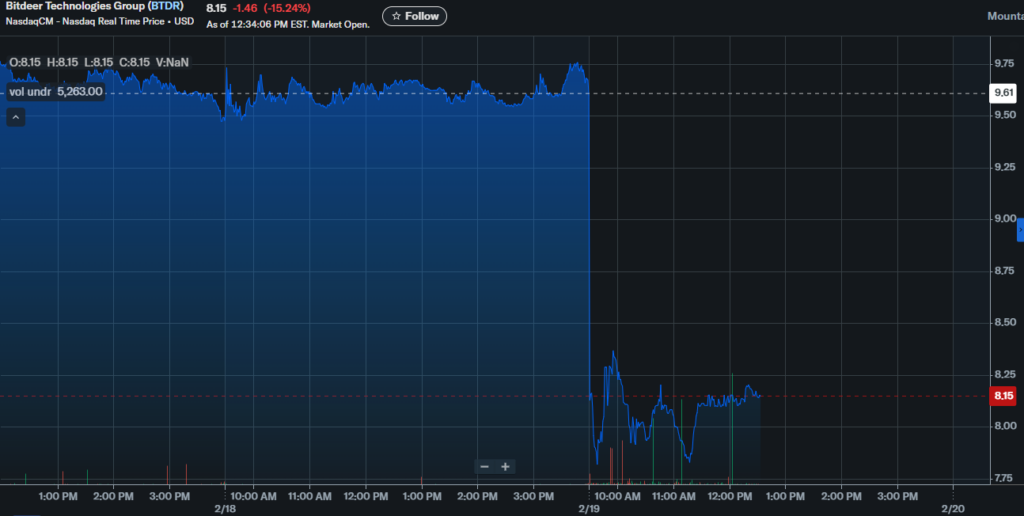Click the -15.24% percent change text
Viewport: 1024px width, 516px height.
[x=287, y=8]
